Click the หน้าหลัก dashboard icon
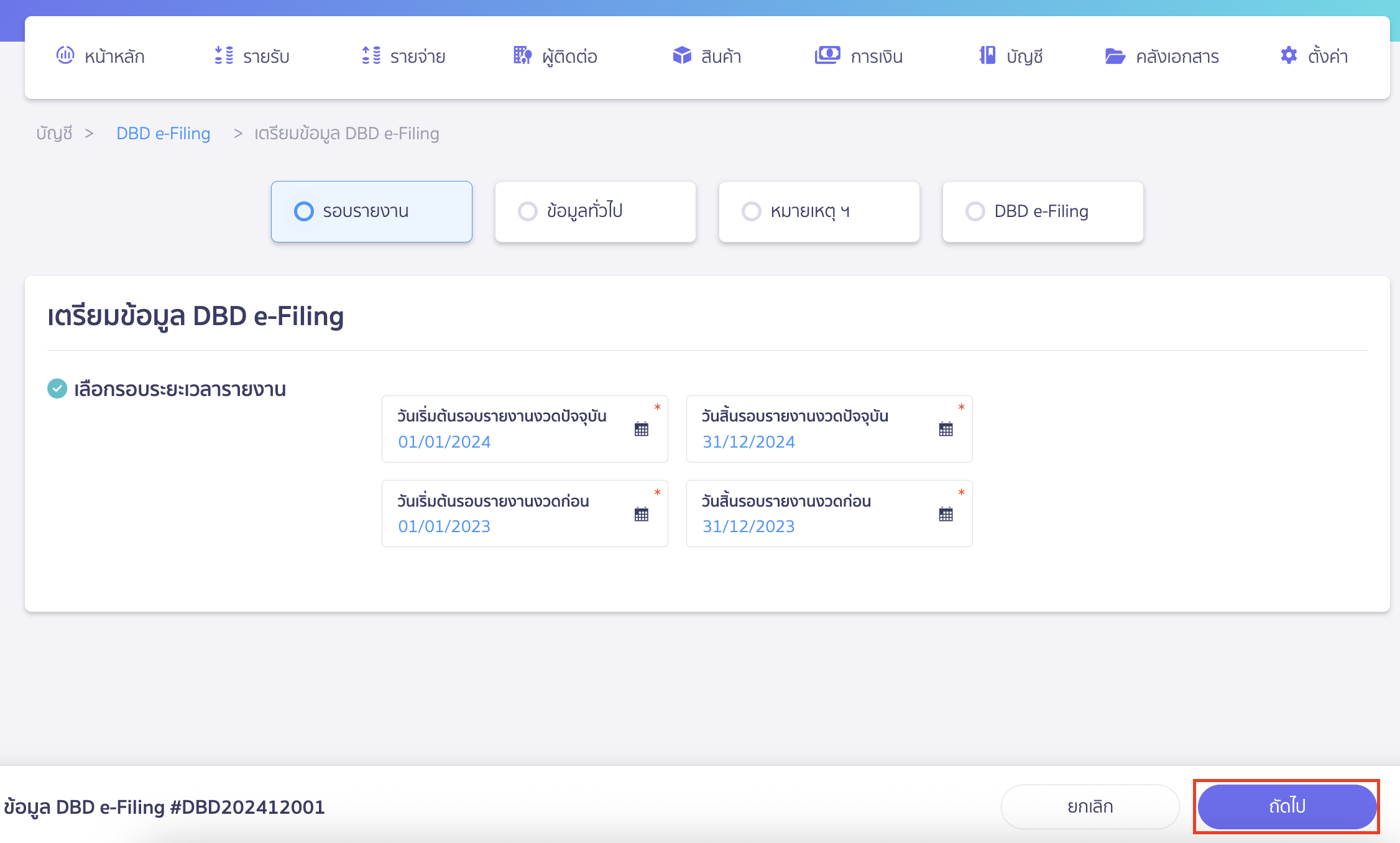The width and height of the screenshot is (1400, 843). pyautogui.click(x=65, y=55)
